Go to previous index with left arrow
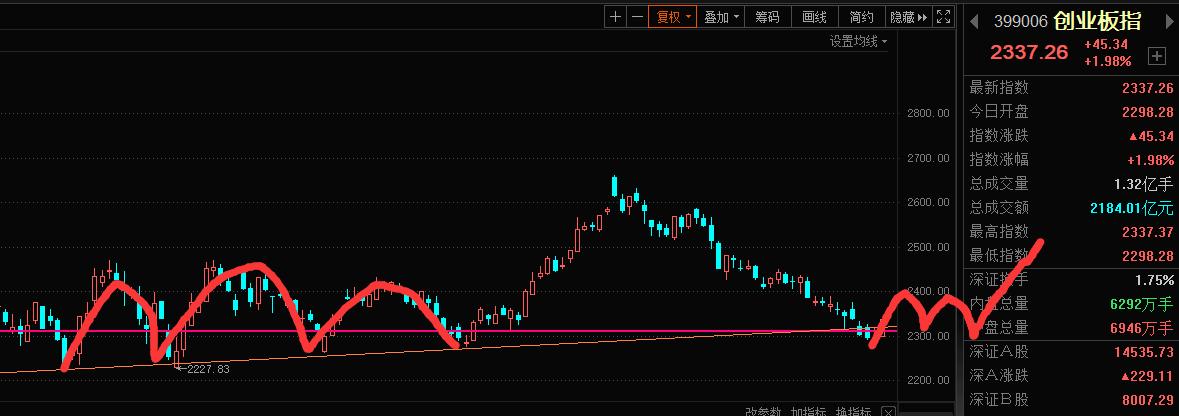This screenshot has height=416, width=1179. point(974,21)
